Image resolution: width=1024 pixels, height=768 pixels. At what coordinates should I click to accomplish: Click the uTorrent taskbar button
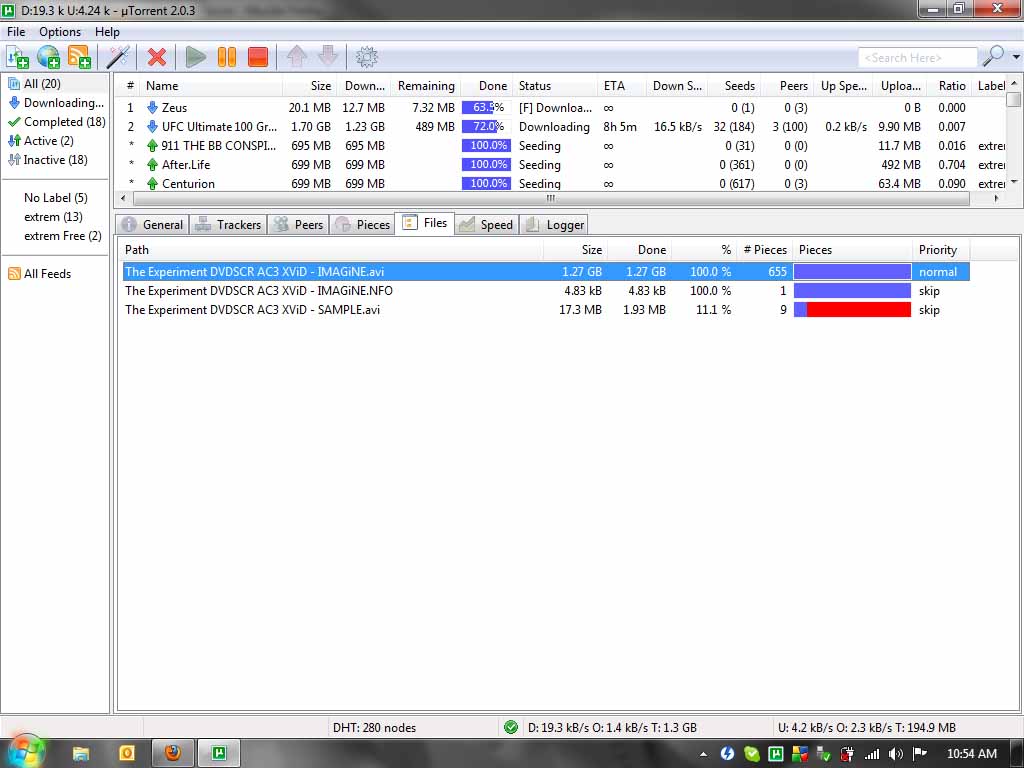219,754
